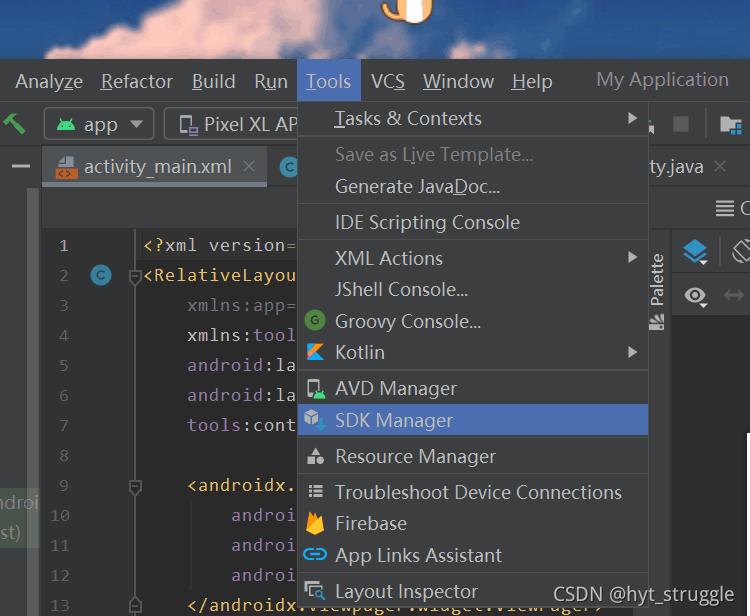Image resolution: width=750 pixels, height=616 pixels.
Task: Toggle the view options eye icon
Action: point(695,296)
